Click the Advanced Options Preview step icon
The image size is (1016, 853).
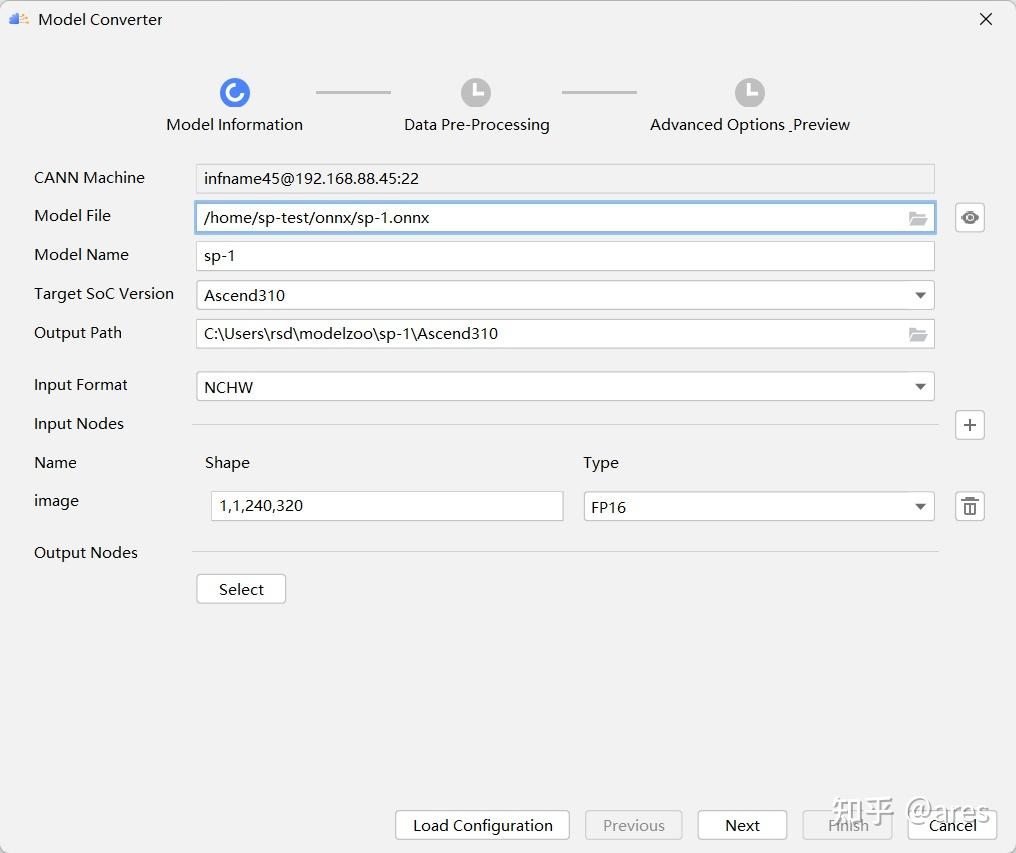point(749,93)
